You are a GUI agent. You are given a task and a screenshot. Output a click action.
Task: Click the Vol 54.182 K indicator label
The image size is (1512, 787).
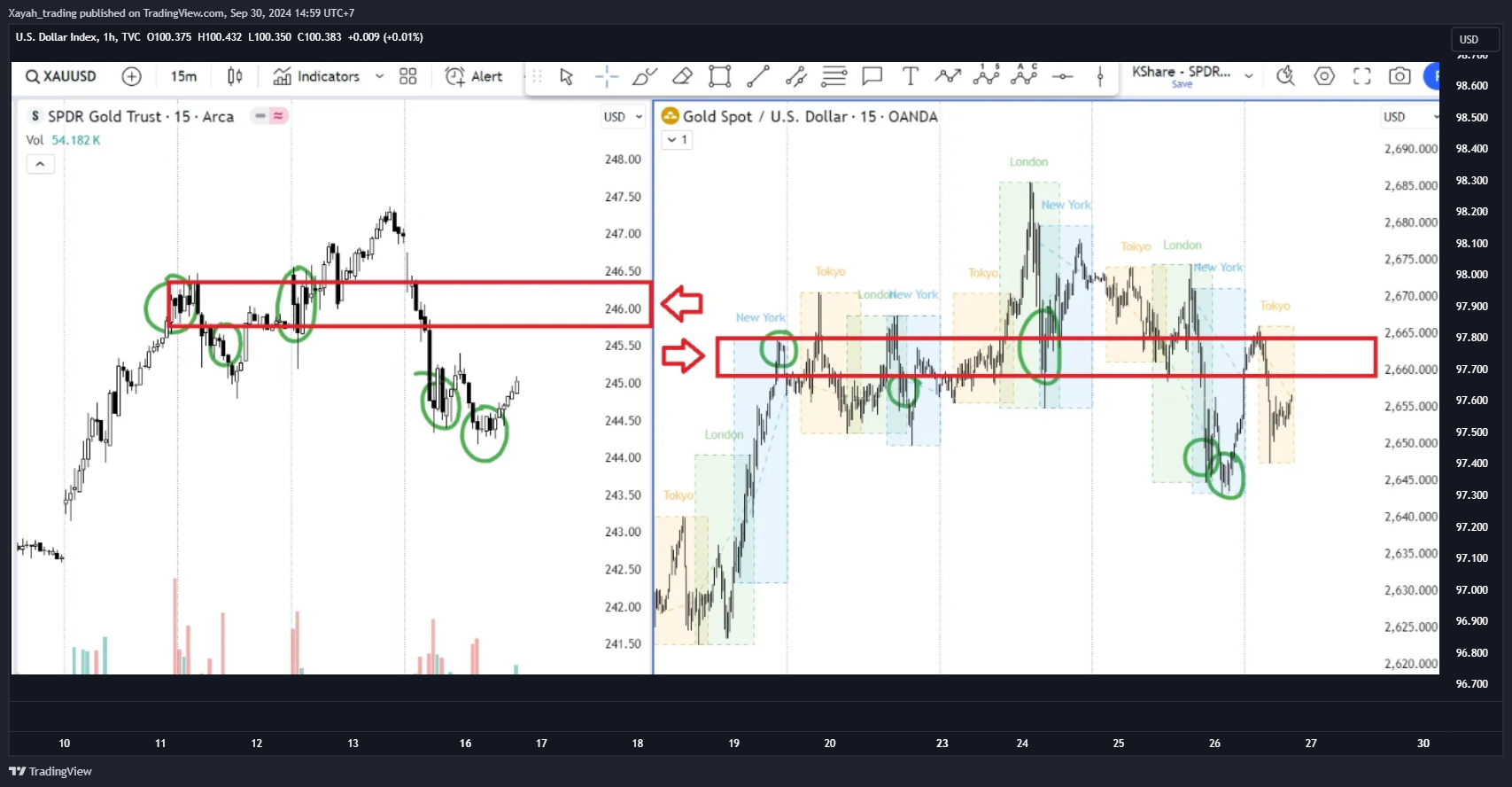(63, 140)
